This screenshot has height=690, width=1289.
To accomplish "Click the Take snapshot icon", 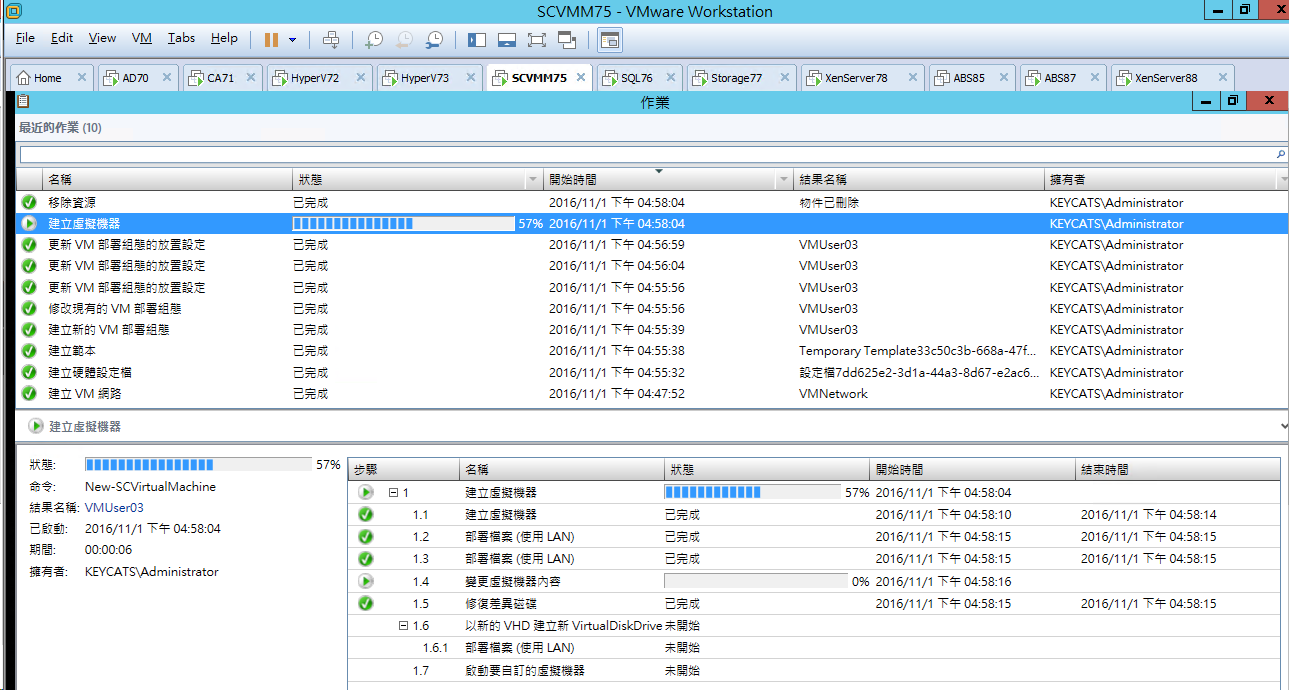I will coord(373,40).
